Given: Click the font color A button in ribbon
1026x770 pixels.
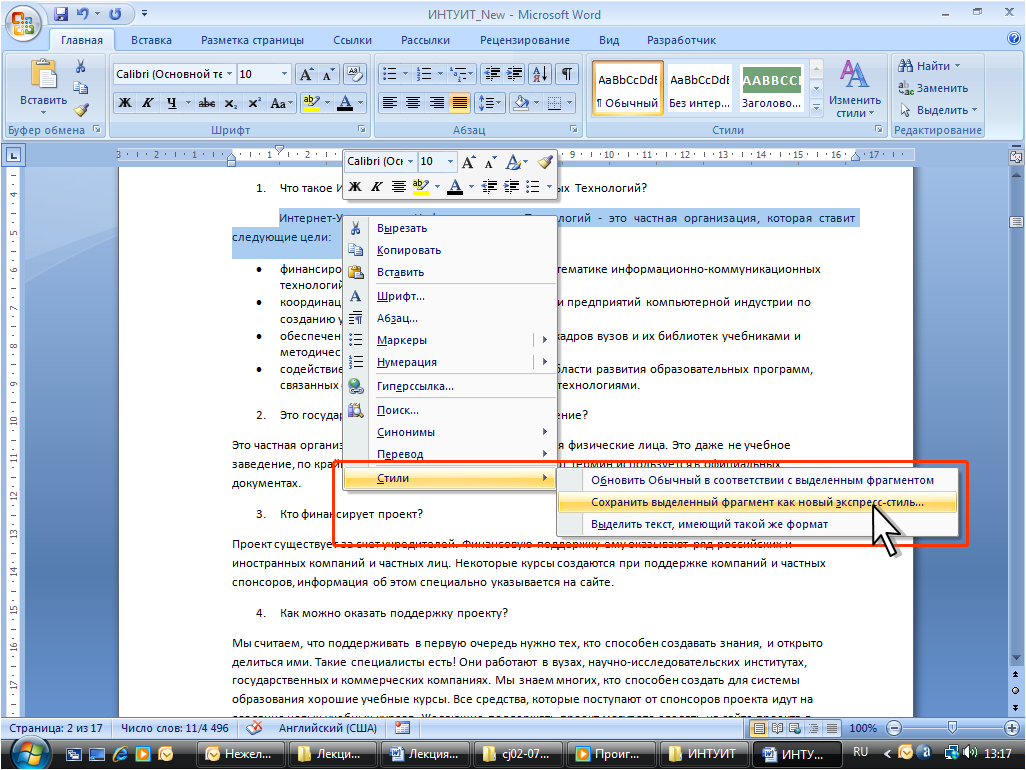Looking at the screenshot, I should click(x=345, y=103).
